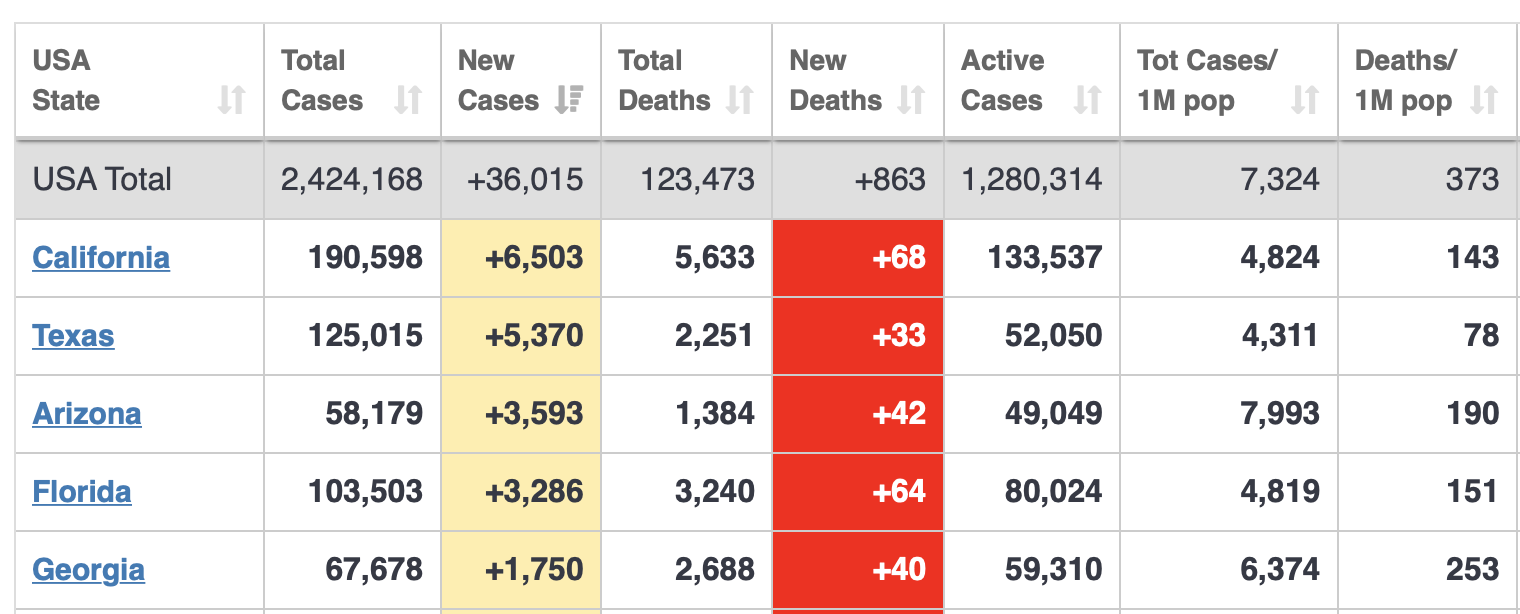Screen dimensions: 1520x614
Task: Open the Georgia state link
Action: click(x=89, y=570)
